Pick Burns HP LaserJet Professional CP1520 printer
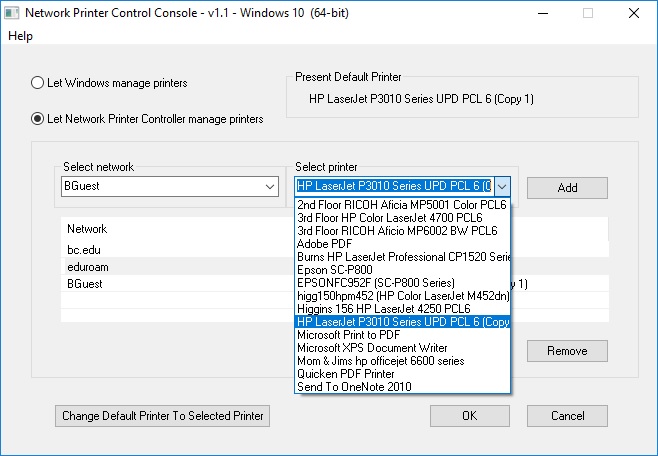Viewport: 658px width, 456px height. [402, 257]
